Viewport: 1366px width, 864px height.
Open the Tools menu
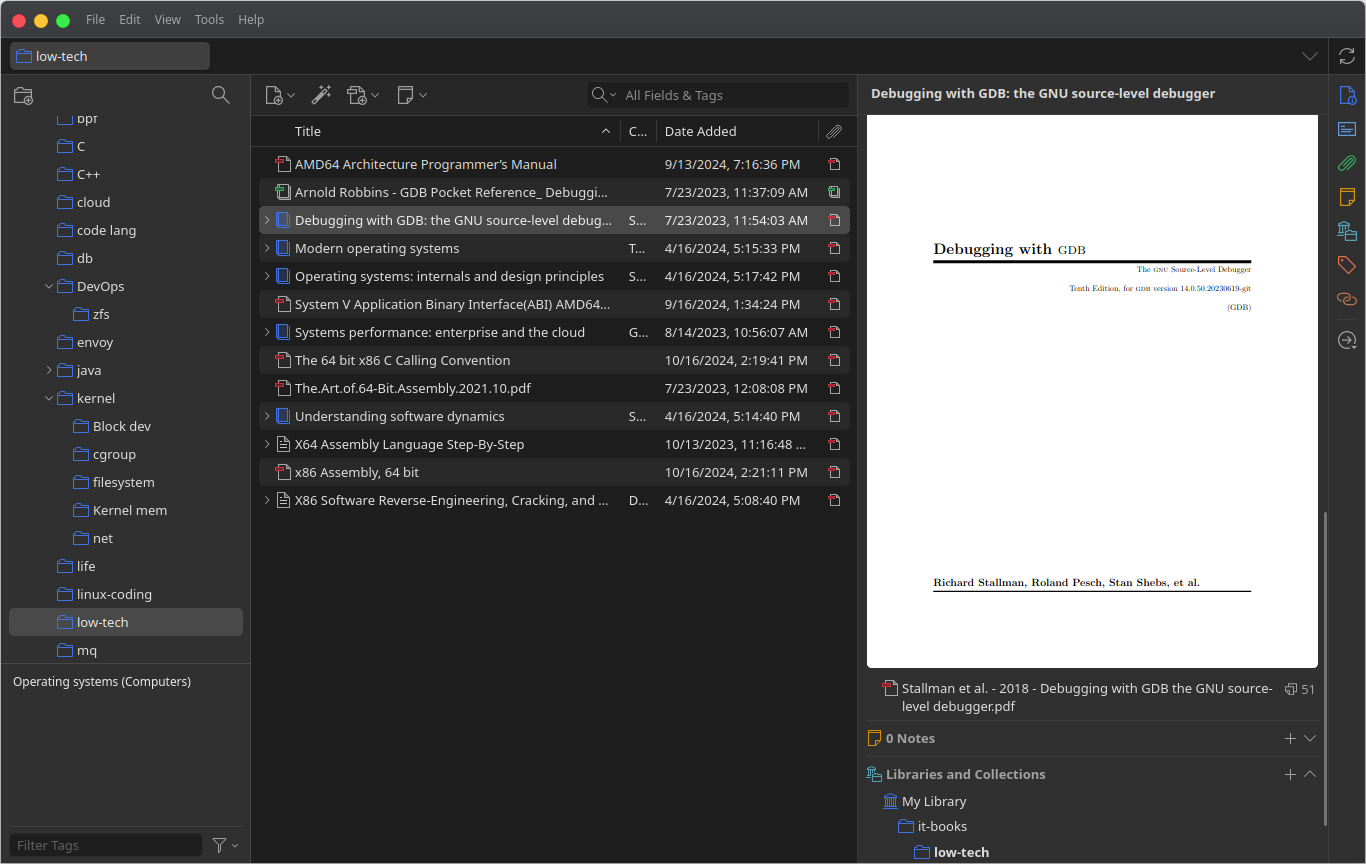(209, 19)
